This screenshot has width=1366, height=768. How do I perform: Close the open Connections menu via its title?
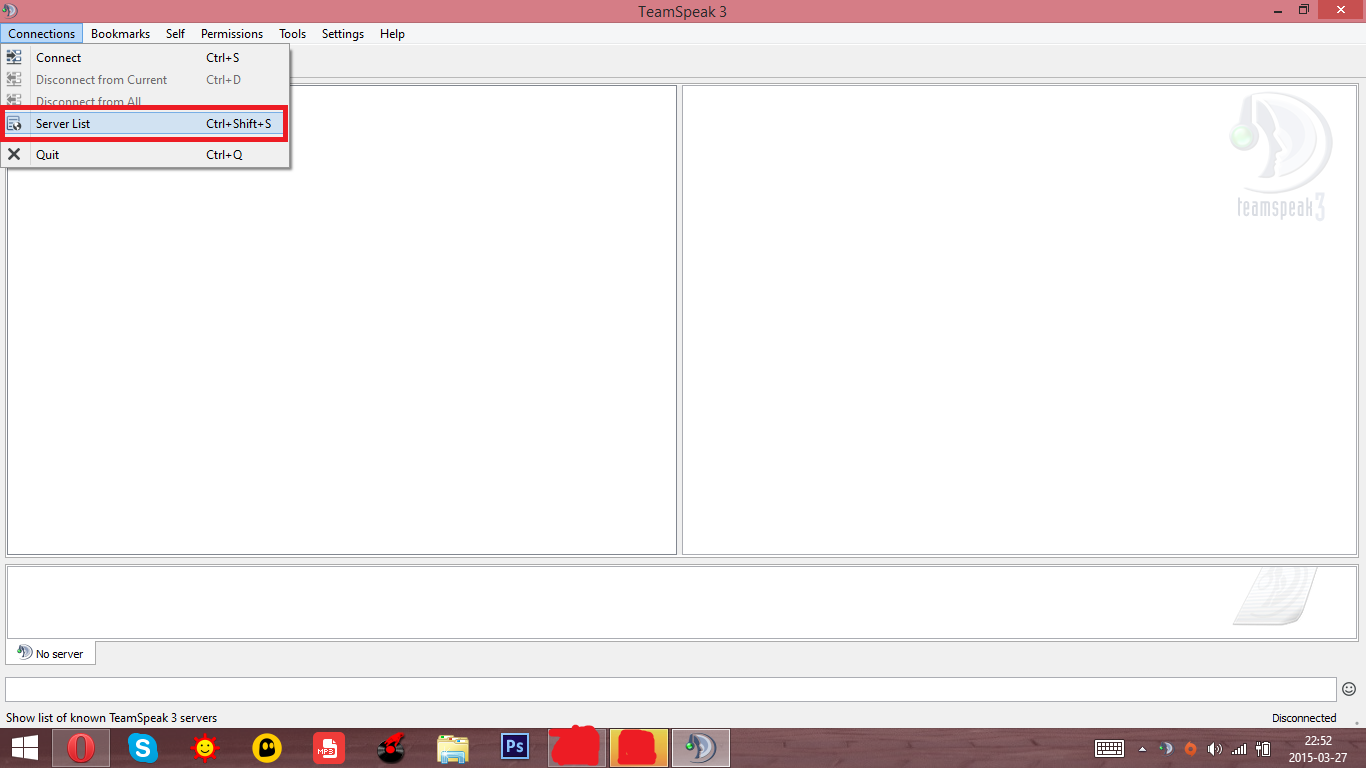[42, 34]
